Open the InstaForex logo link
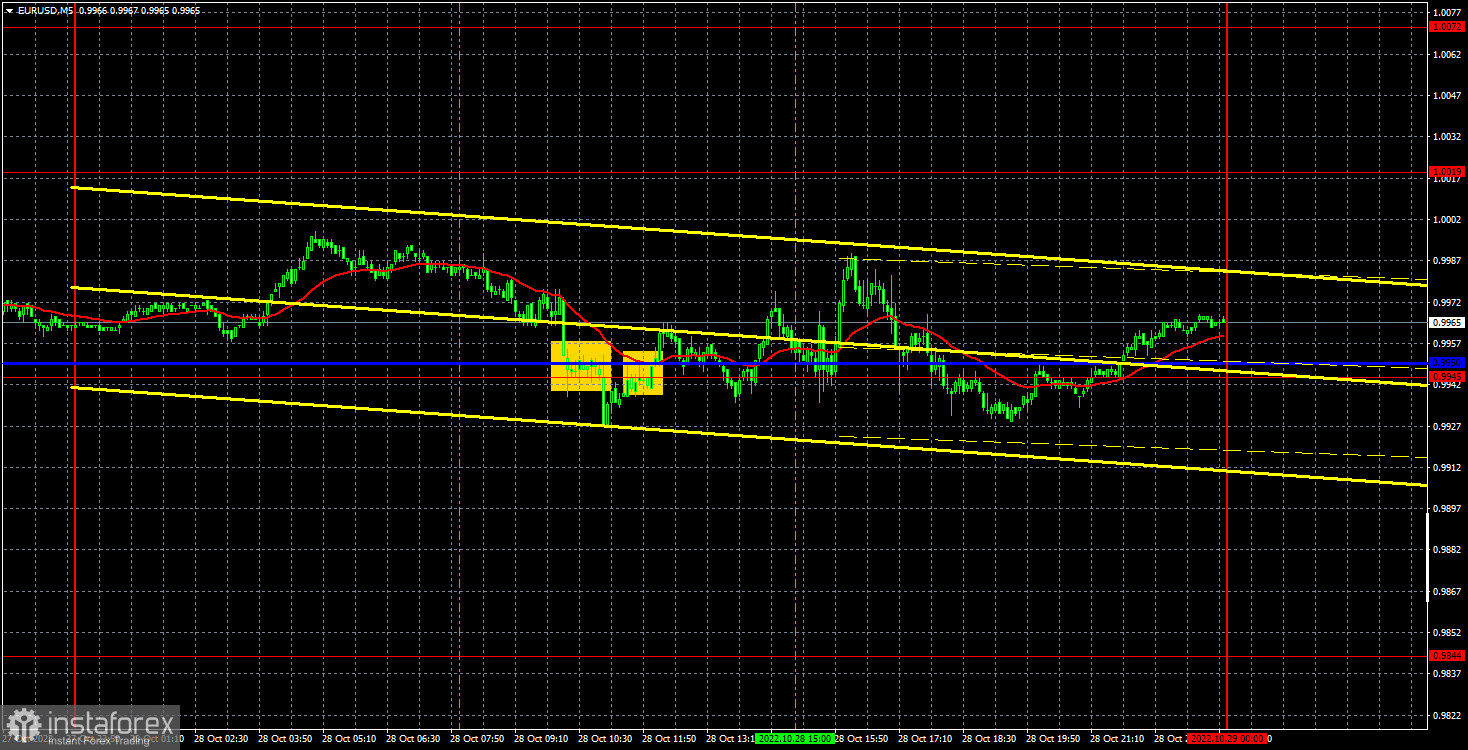 point(90,727)
